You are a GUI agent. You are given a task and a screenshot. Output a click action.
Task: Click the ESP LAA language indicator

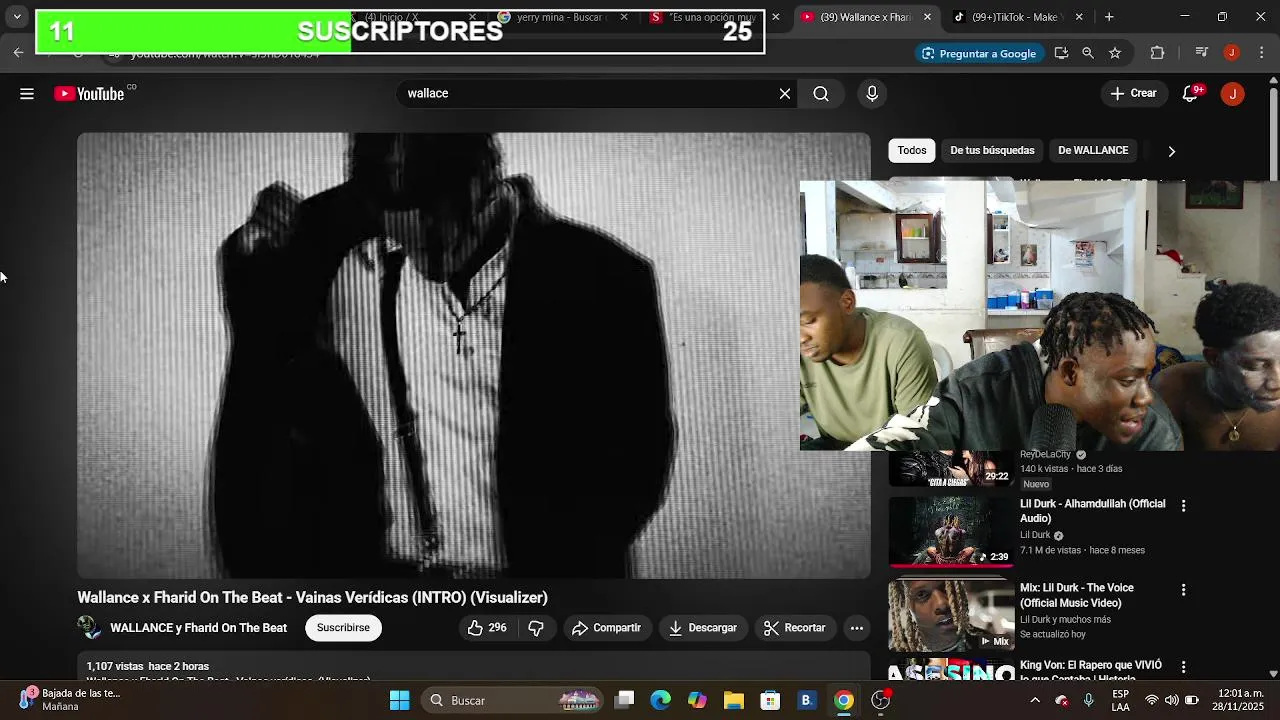tap(1121, 700)
